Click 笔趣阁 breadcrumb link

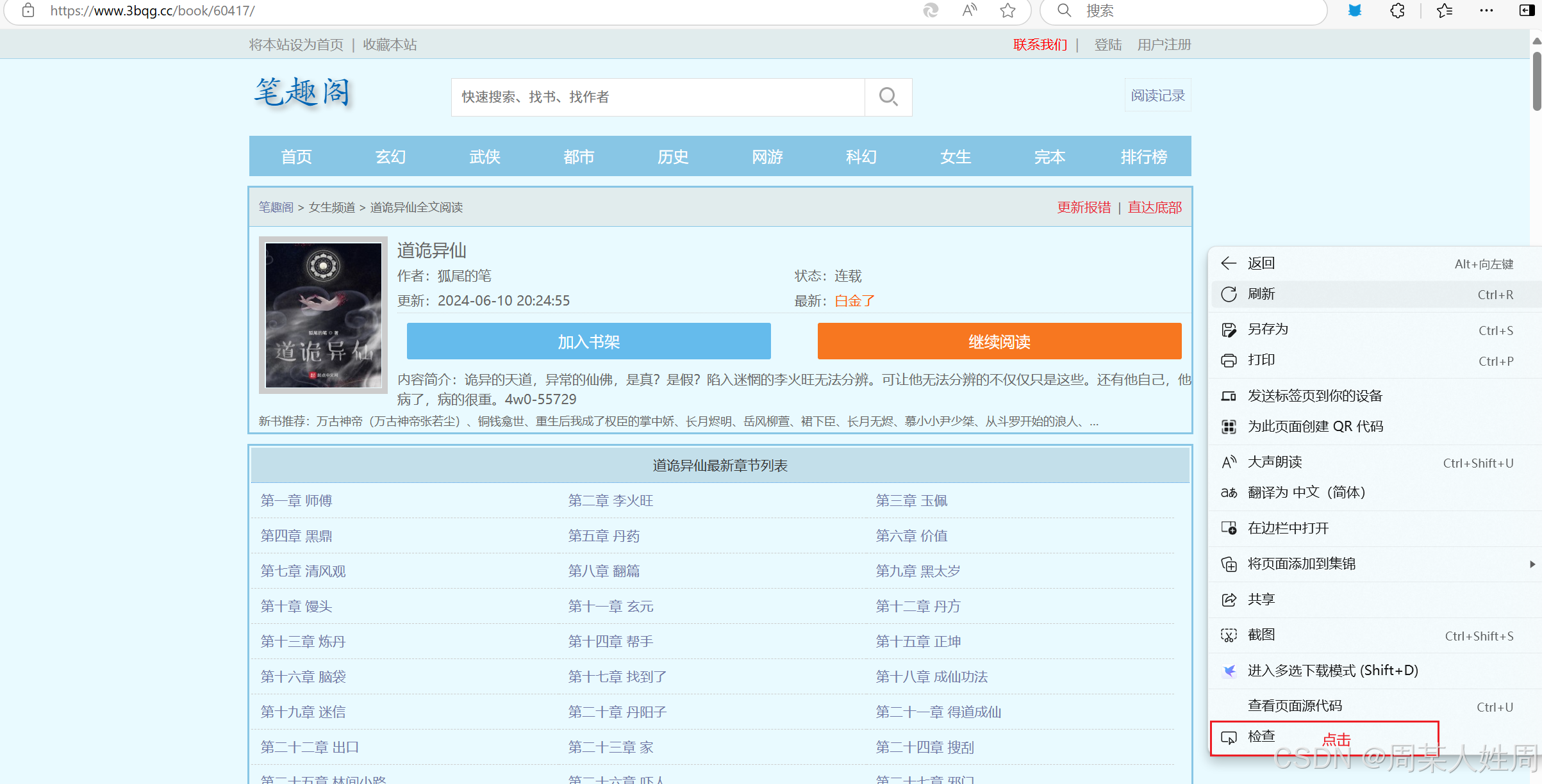[276, 207]
